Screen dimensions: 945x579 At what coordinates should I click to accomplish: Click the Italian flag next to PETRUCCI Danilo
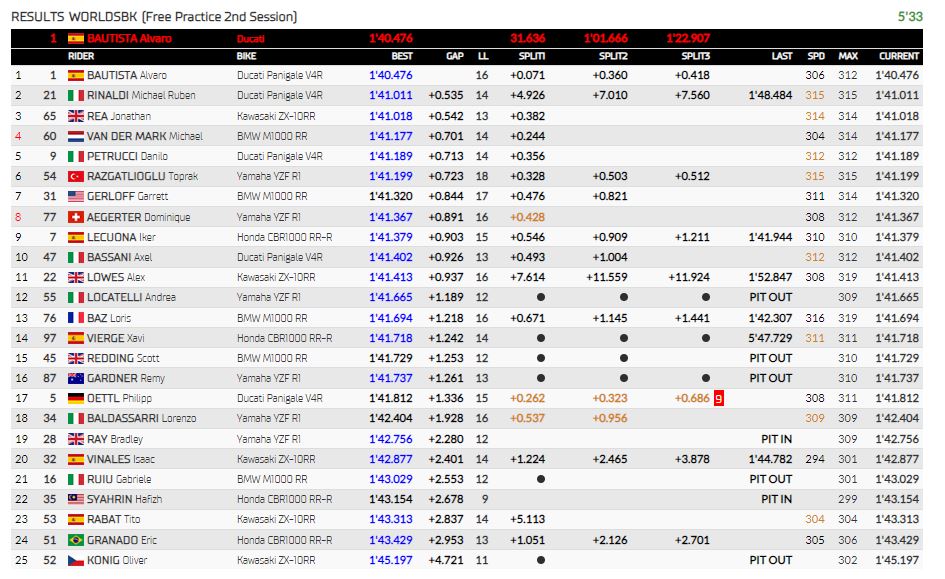point(76,156)
